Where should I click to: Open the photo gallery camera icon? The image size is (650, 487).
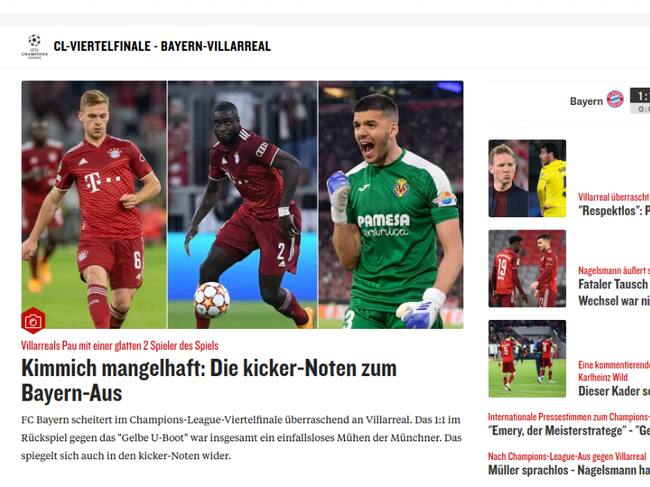click(x=33, y=320)
